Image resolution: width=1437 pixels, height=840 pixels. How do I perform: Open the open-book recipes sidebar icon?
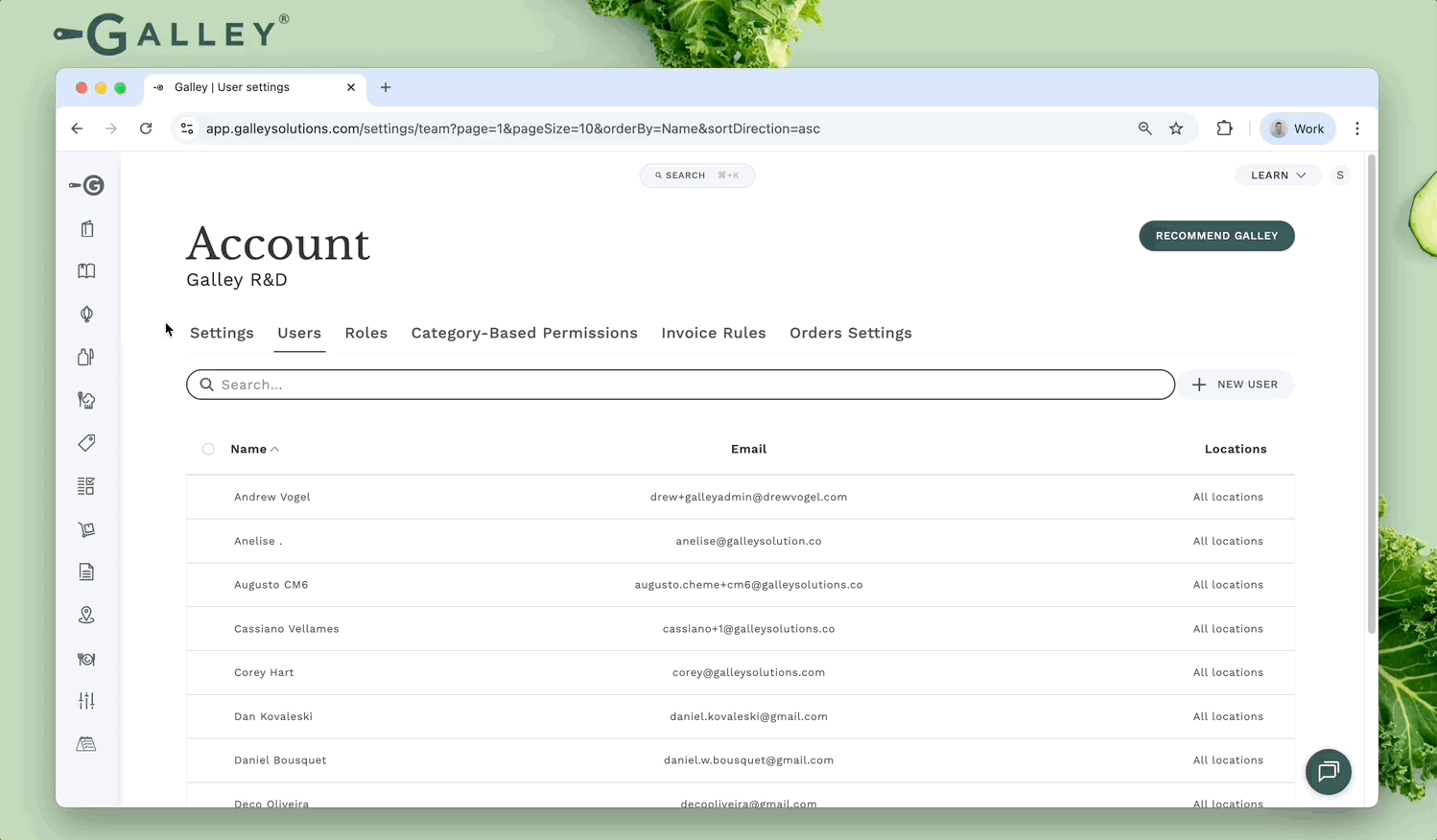86,271
